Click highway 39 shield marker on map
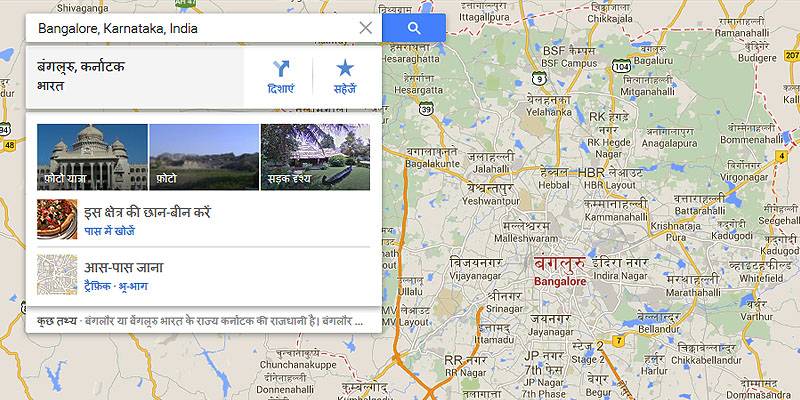 [x=426, y=108]
